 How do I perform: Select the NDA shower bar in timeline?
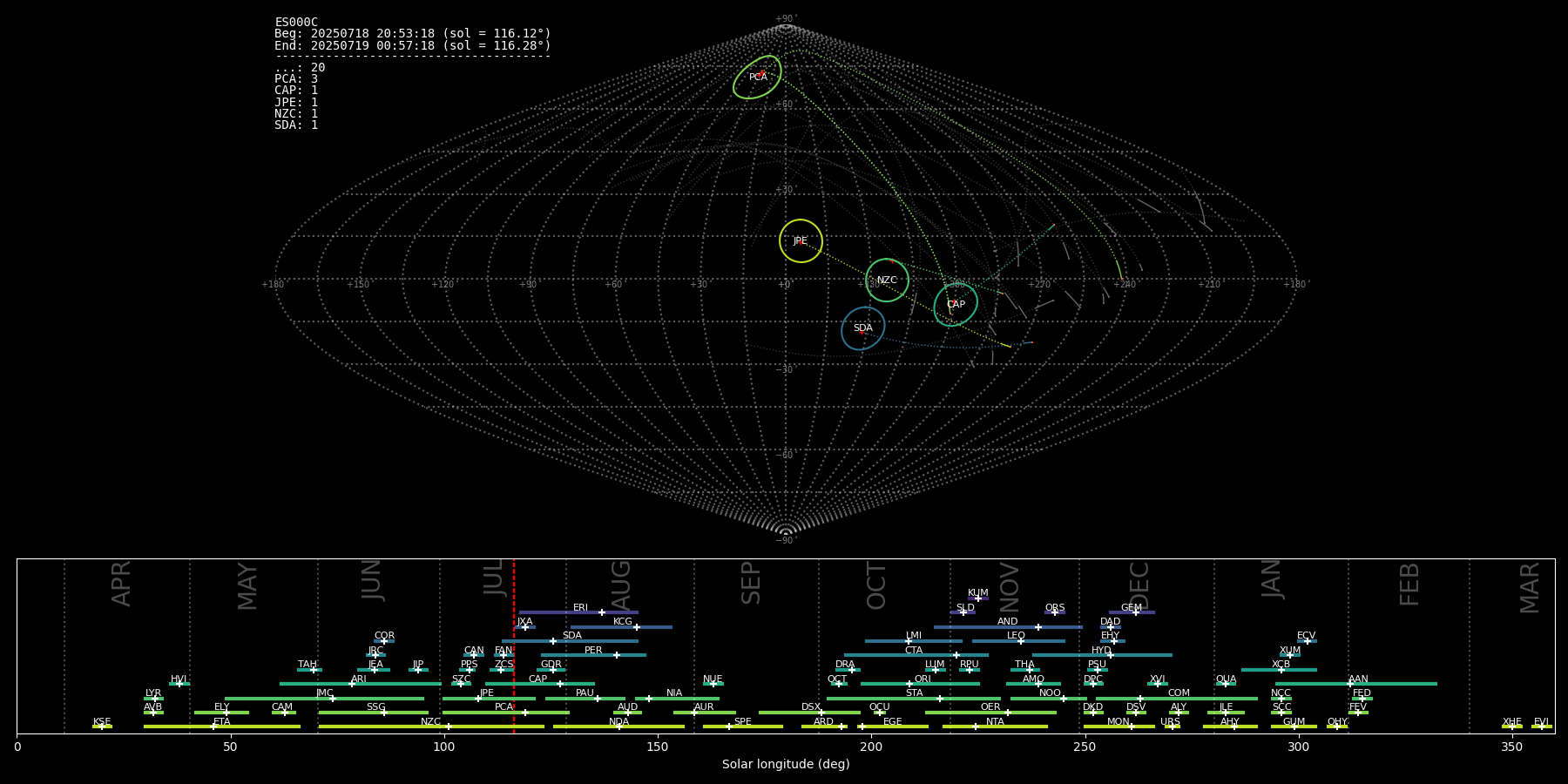click(618, 727)
